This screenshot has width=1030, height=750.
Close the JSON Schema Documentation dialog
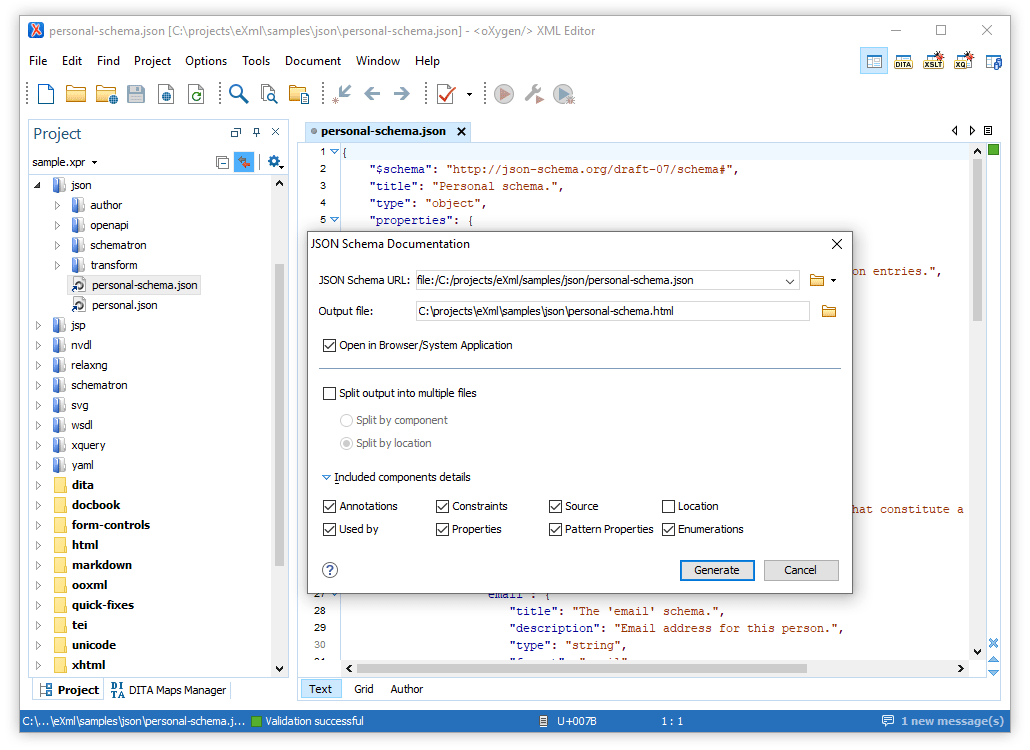tap(837, 244)
